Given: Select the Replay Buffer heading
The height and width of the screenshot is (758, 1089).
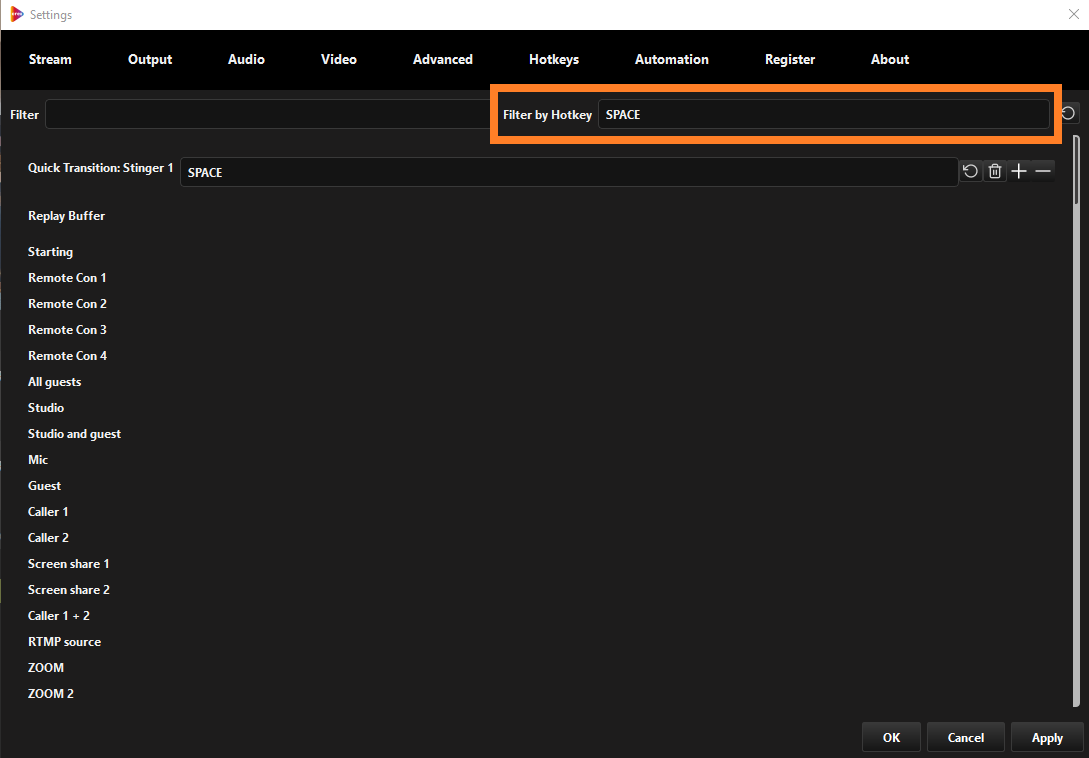Looking at the screenshot, I should tap(67, 215).
